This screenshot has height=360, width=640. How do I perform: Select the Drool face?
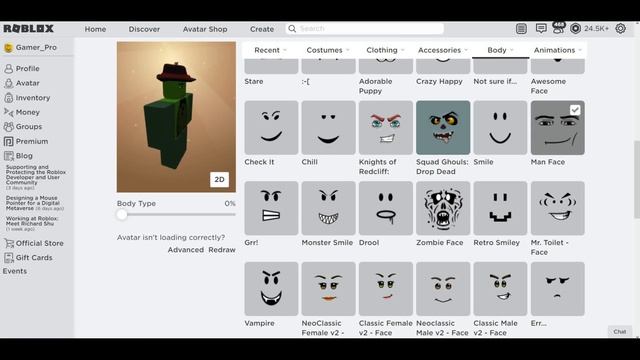[x=386, y=208]
